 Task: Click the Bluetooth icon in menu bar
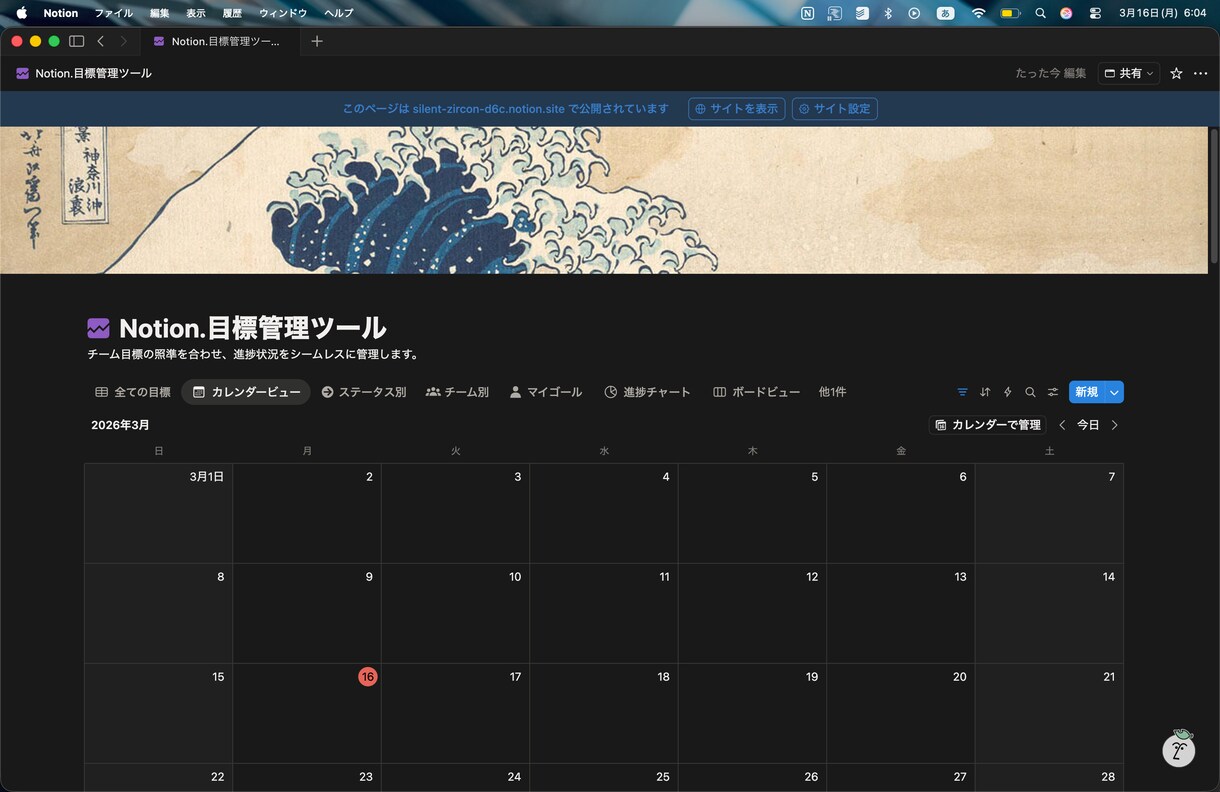tap(887, 13)
